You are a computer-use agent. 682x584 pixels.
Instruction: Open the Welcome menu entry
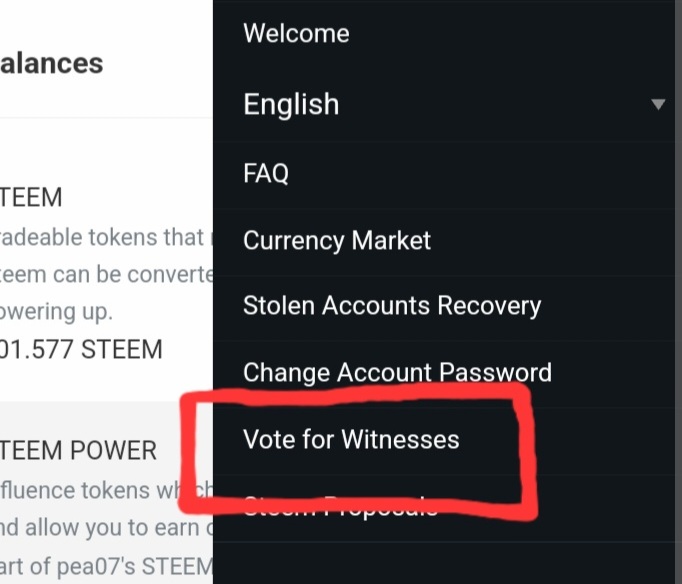296,33
